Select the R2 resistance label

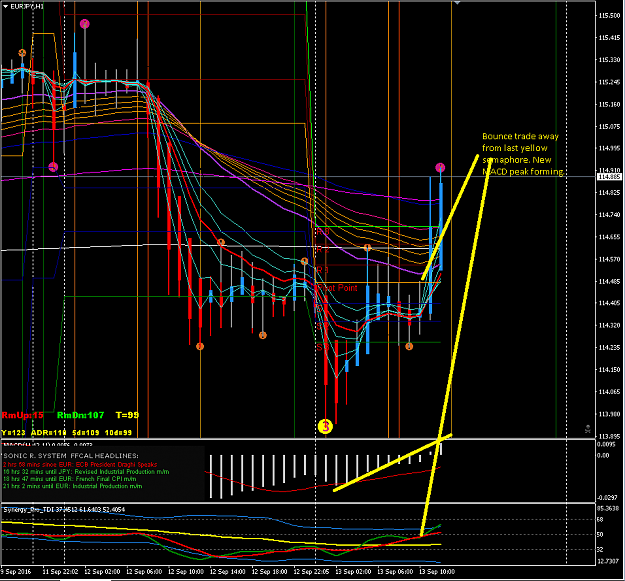coord(323,250)
